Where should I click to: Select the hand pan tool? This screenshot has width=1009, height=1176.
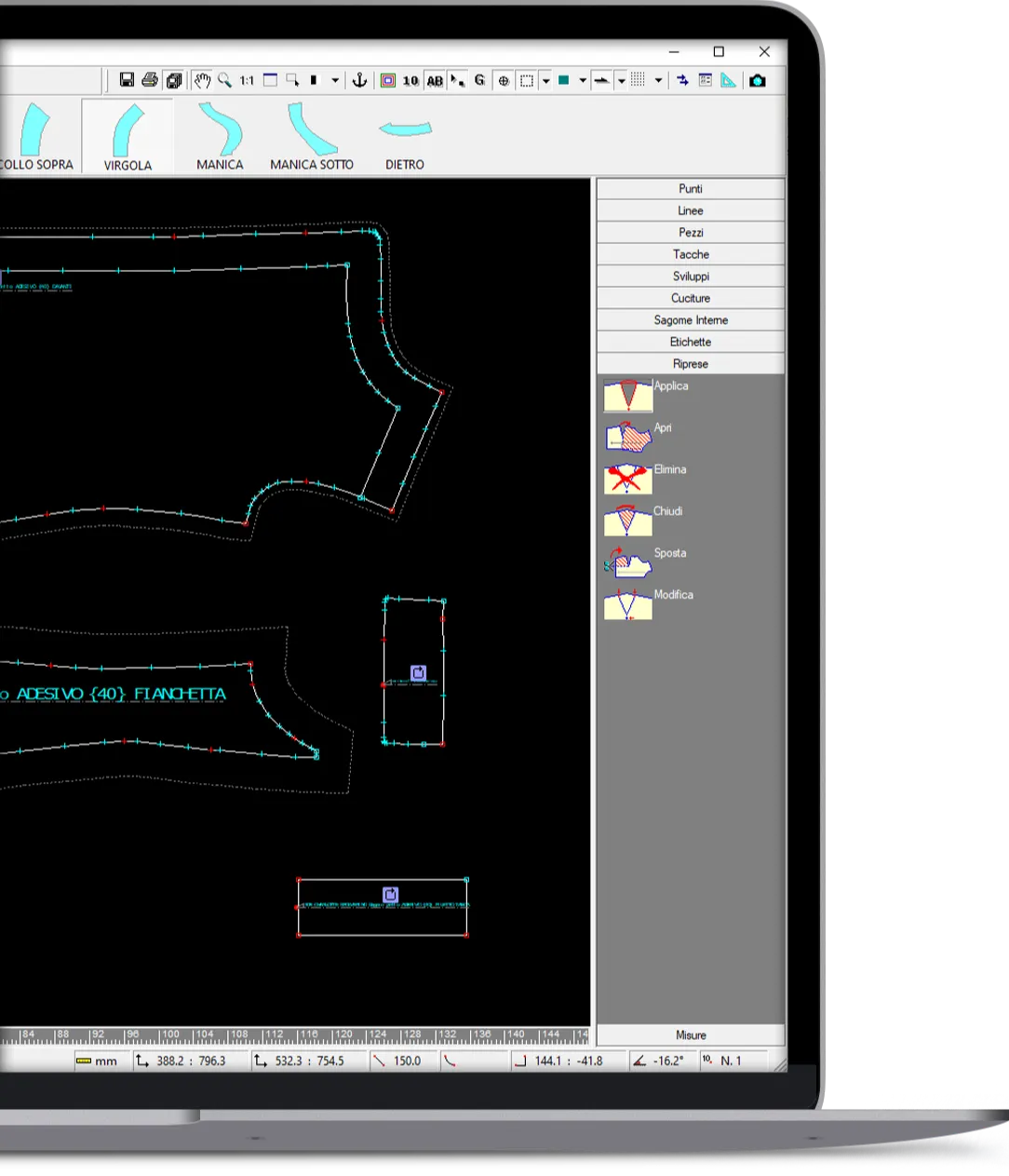click(202, 80)
